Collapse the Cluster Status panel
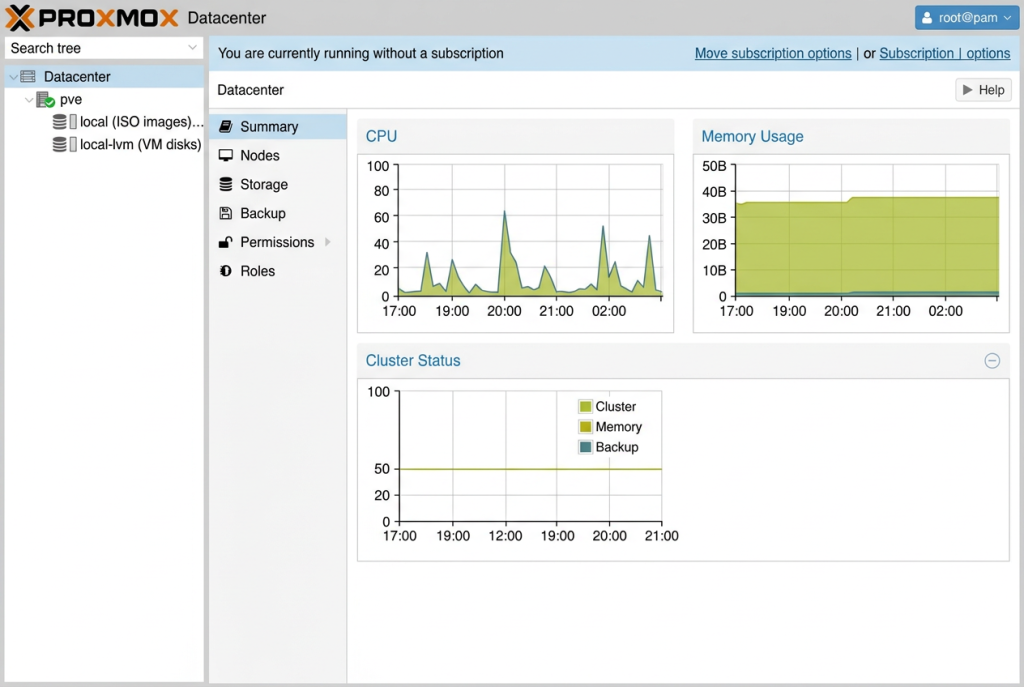This screenshot has height=687, width=1024. [992, 360]
